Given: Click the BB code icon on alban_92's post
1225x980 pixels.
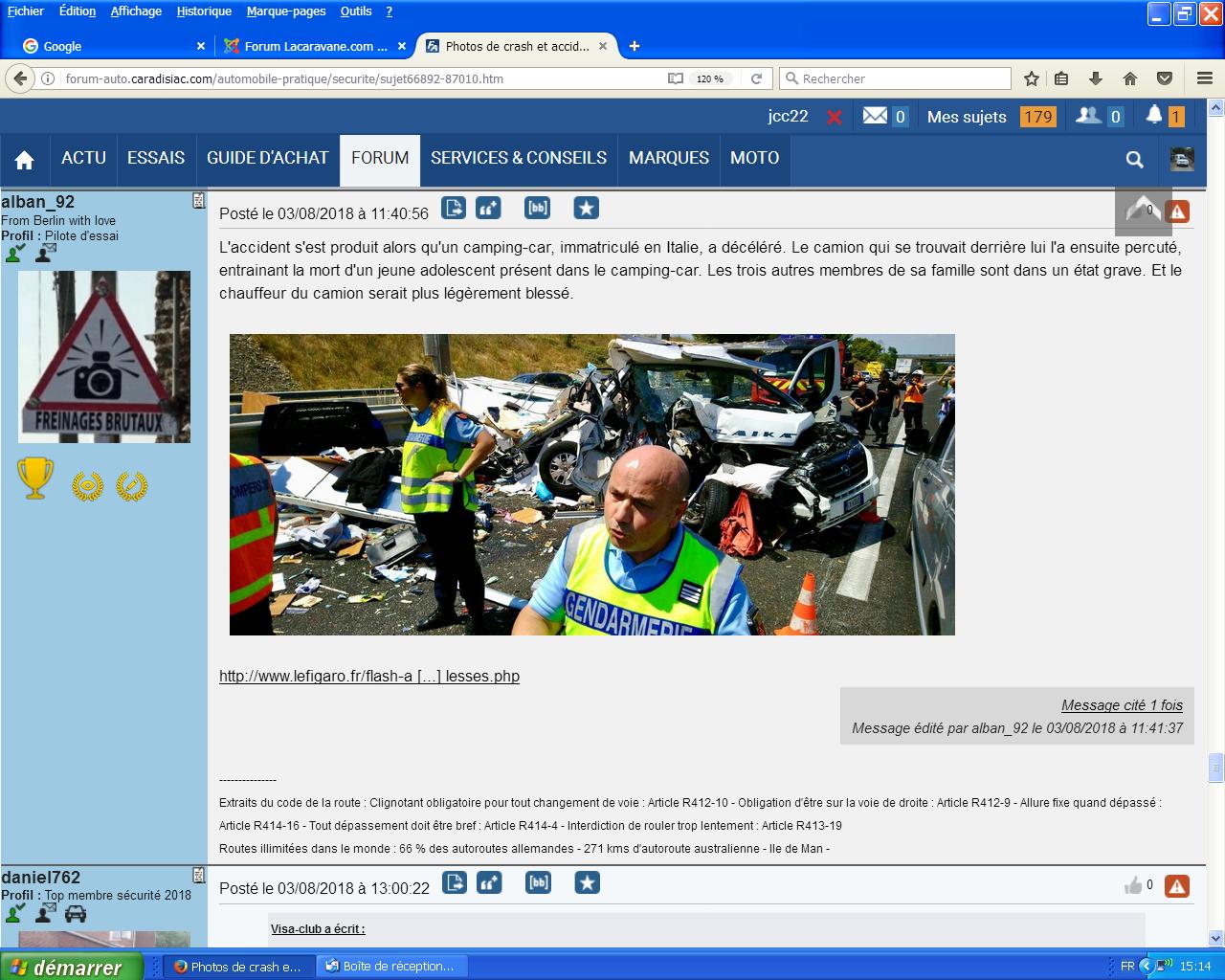Looking at the screenshot, I should [538, 208].
